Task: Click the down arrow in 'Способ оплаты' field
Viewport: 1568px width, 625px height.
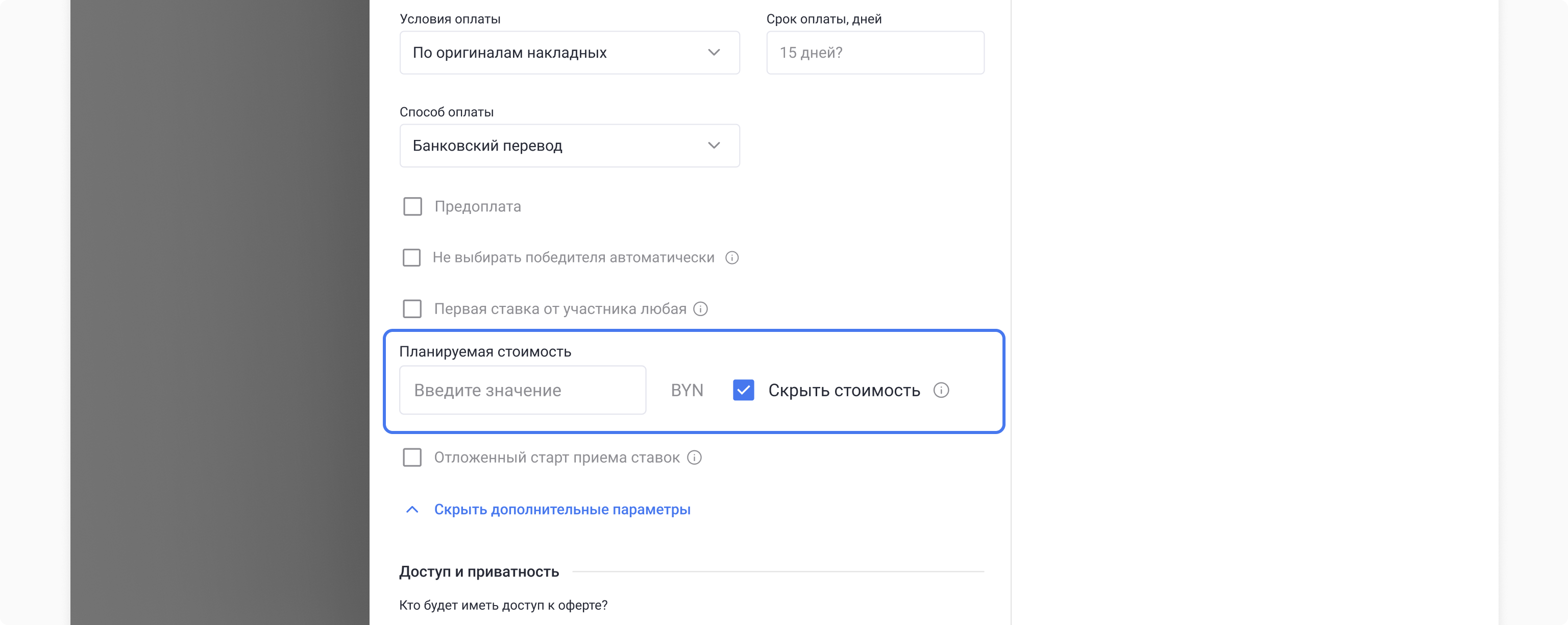Action: 714,146
